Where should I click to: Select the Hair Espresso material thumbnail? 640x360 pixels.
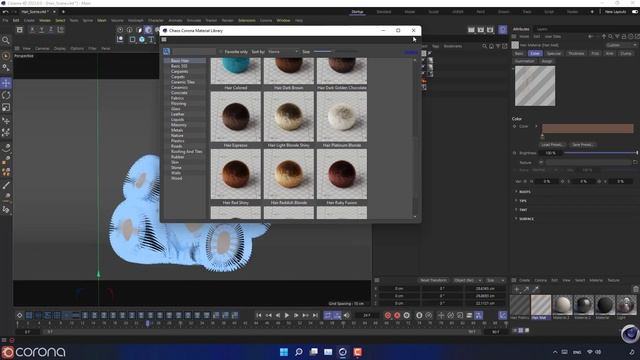[x=236, y=116]
